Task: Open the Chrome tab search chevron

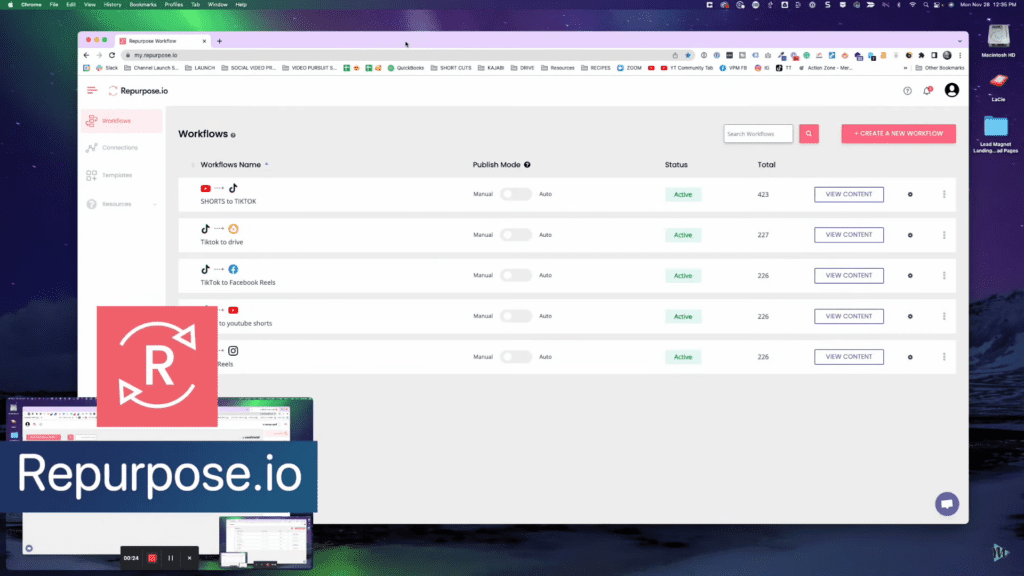Action: click(x=959, y=41)
